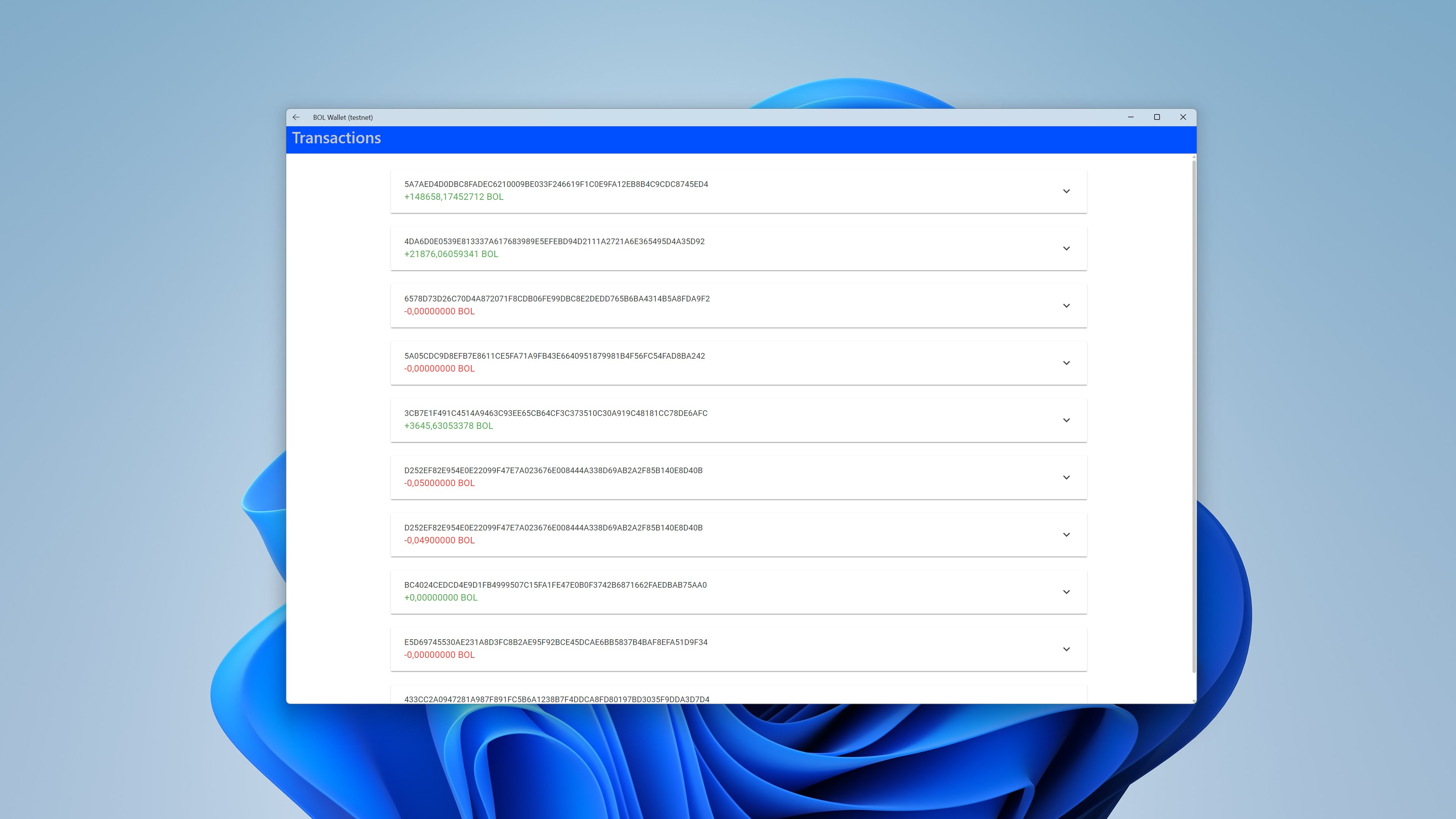Expand transaction 5A7AED4D0DBC8FADEC chevron
Screen dimensions: 1456x819
point(1066,191)
